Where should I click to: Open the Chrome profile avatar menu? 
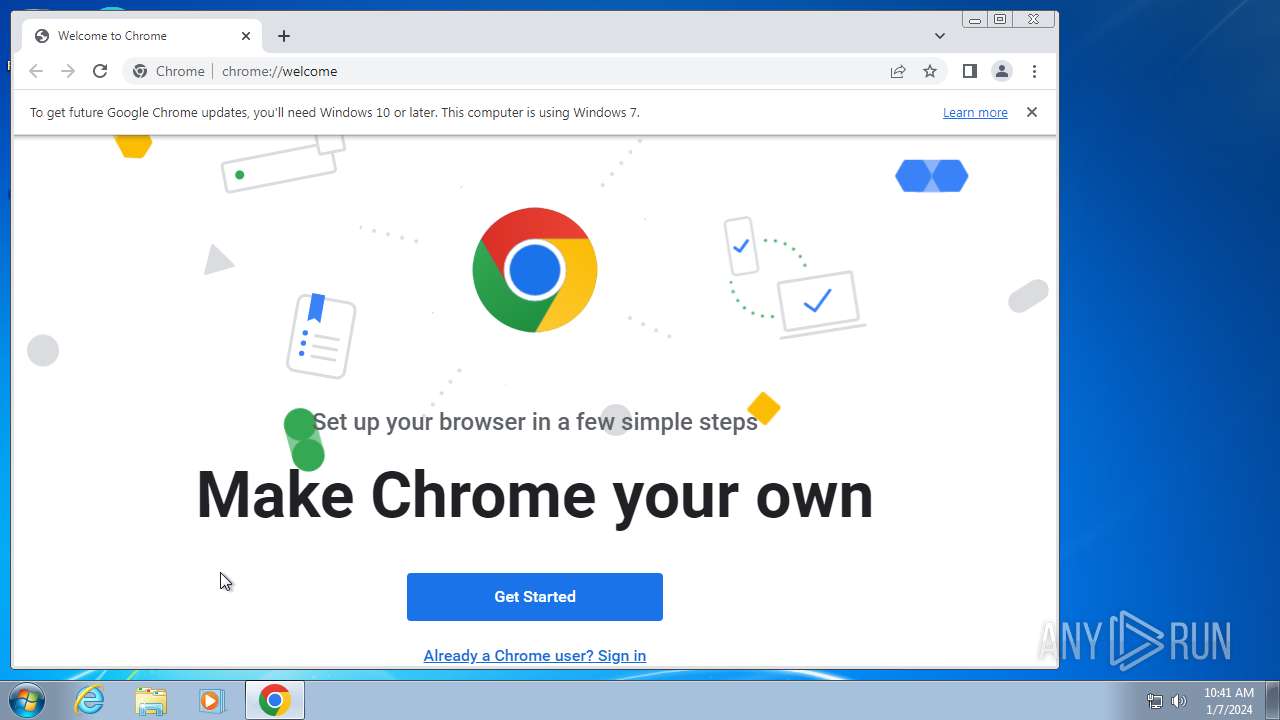tap(1001, 71)
